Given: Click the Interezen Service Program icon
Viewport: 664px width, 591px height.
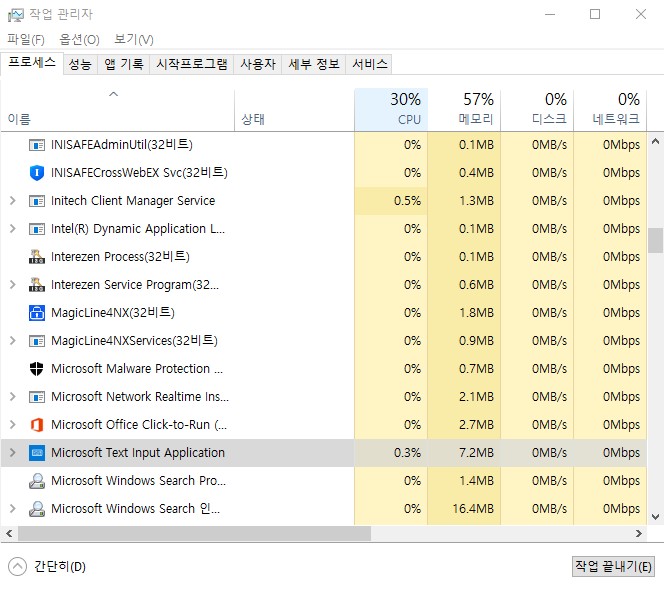Looking at the screenshot, I should tap(37, 284).
